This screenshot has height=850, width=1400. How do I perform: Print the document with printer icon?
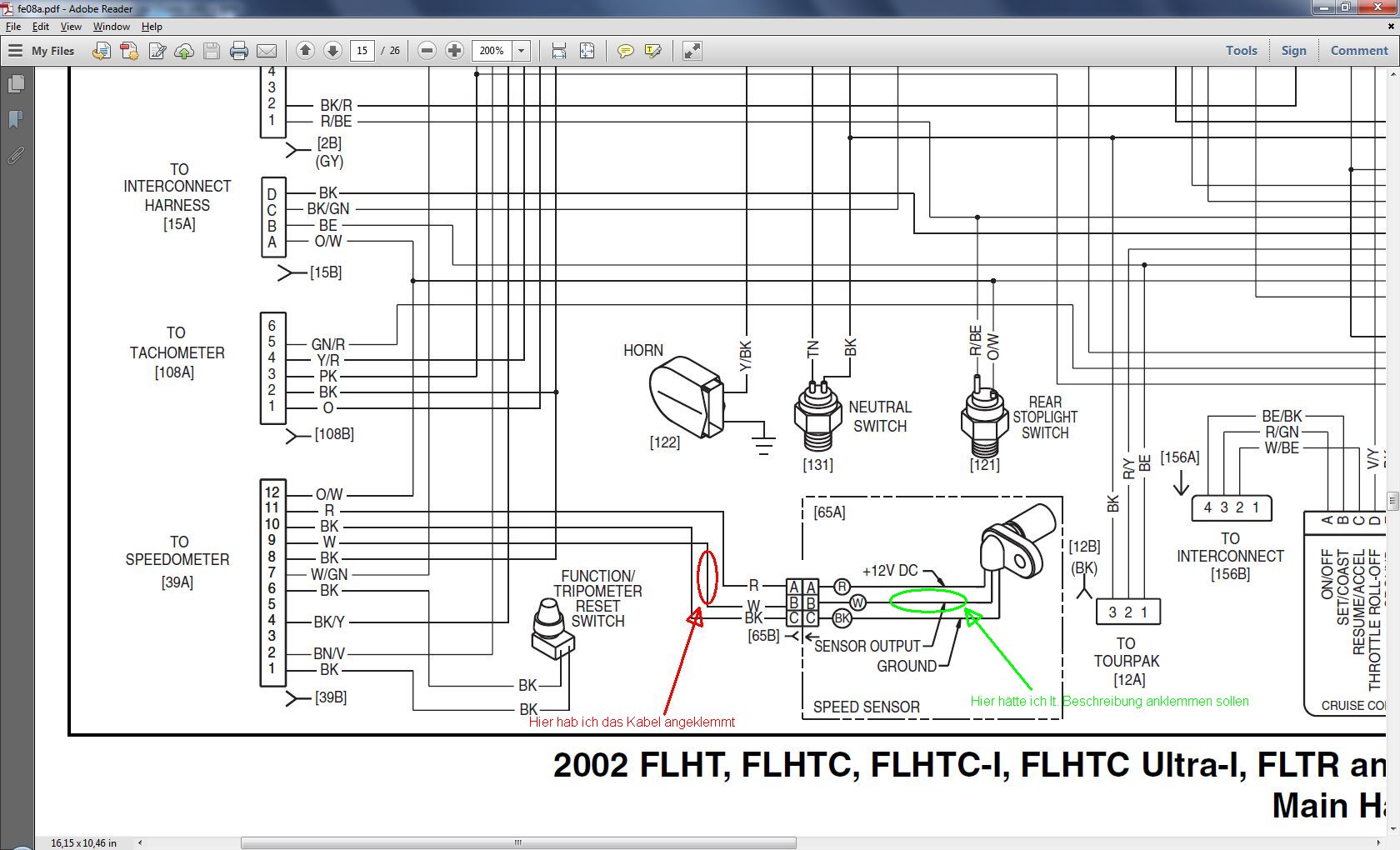[239, 51]
